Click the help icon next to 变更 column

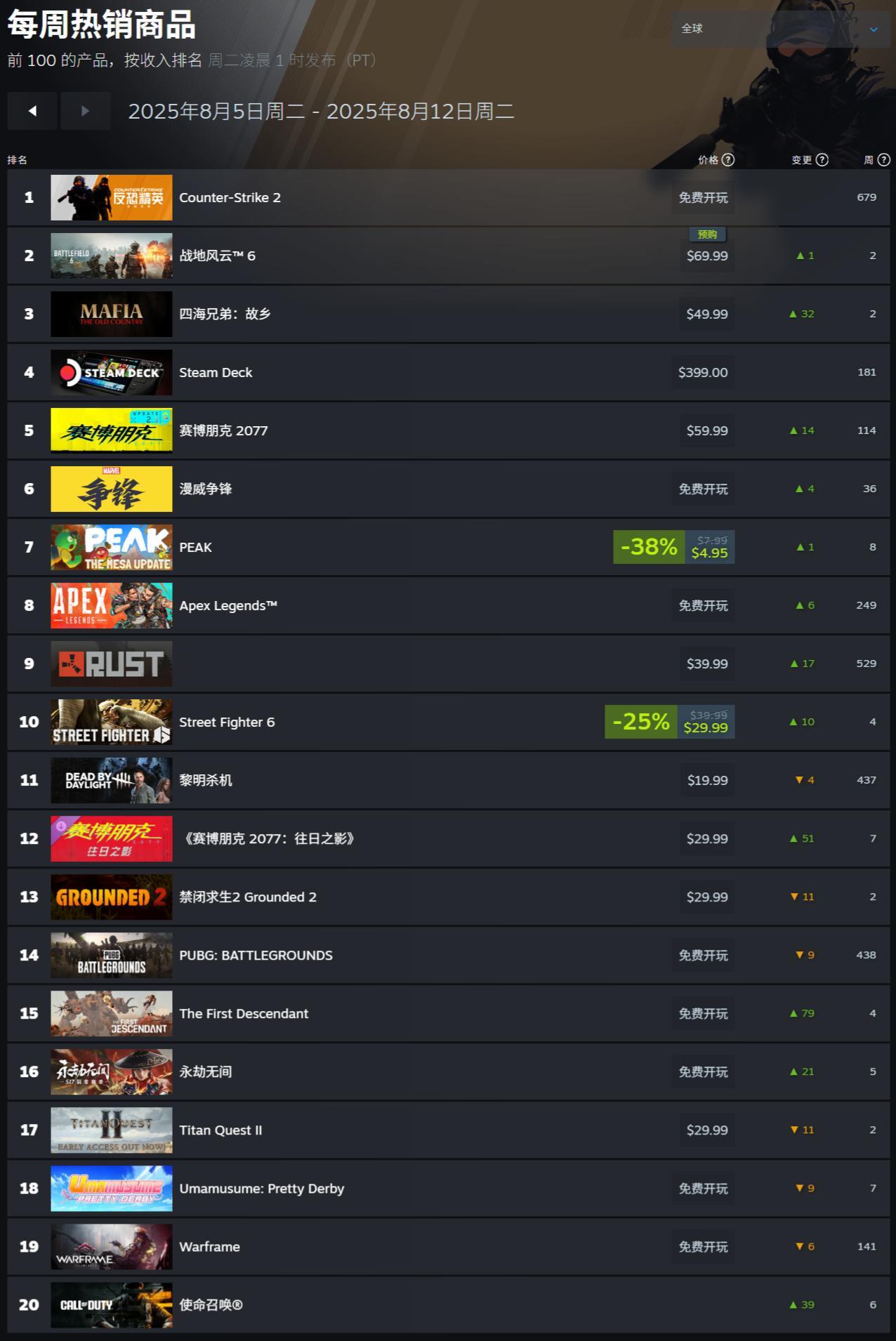822,159
